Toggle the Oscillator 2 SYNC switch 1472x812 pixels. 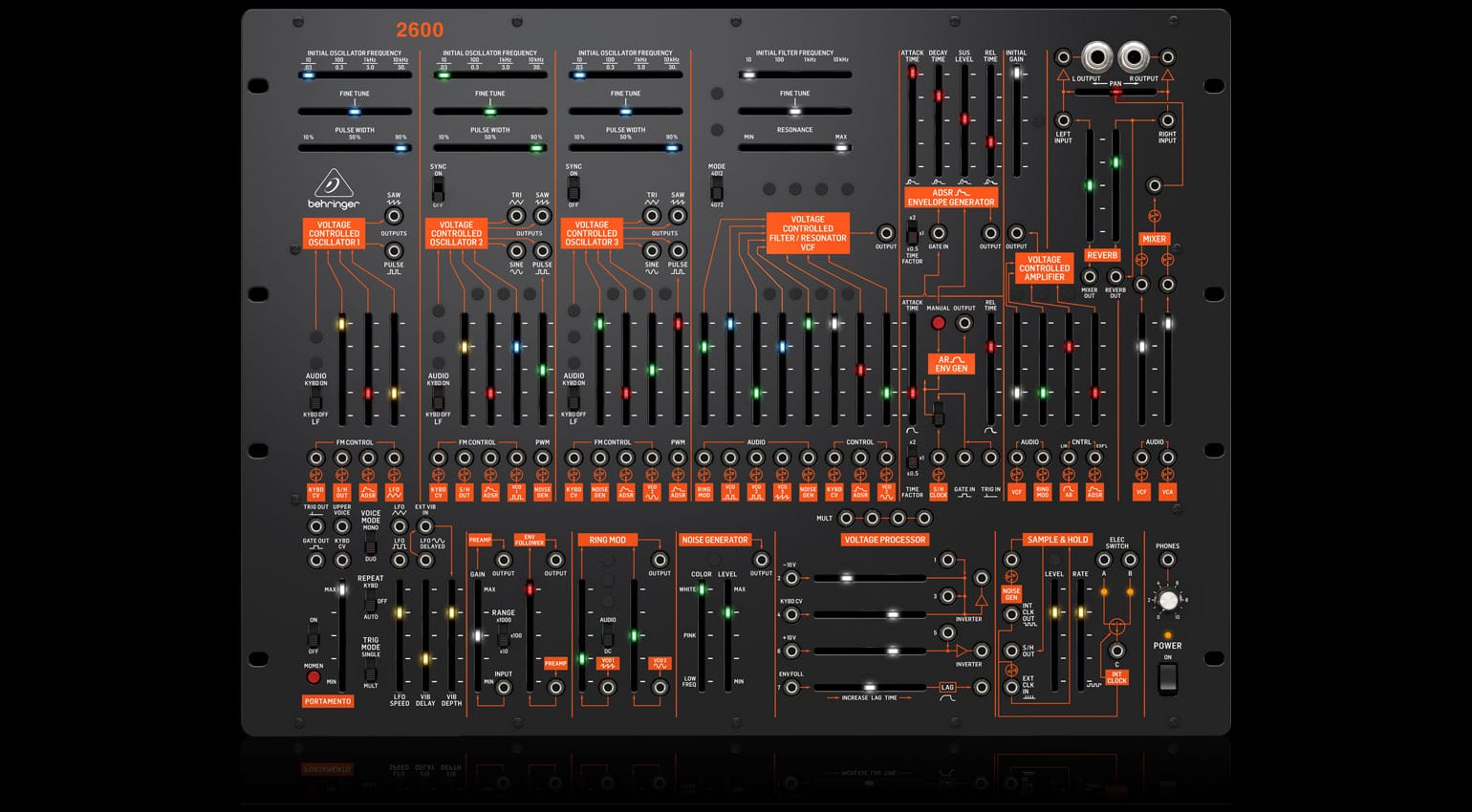[x=438, y=190]
